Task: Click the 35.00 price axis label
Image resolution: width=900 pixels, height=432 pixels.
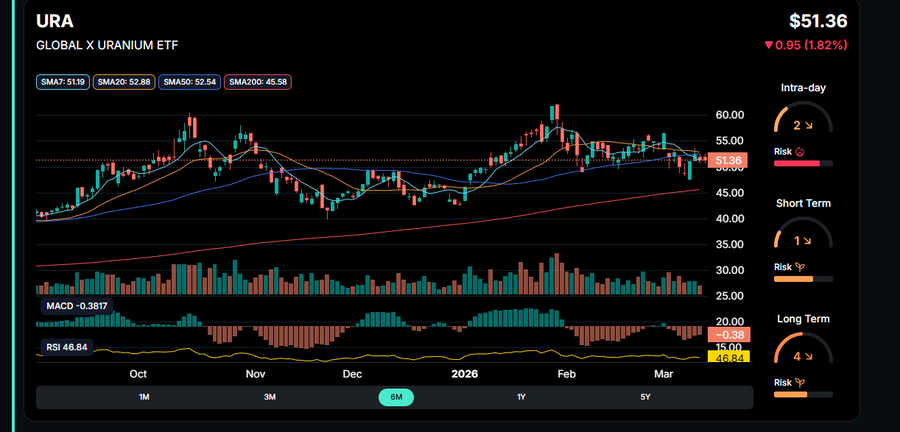Action: pyautogui.click(x=729, y=244)
